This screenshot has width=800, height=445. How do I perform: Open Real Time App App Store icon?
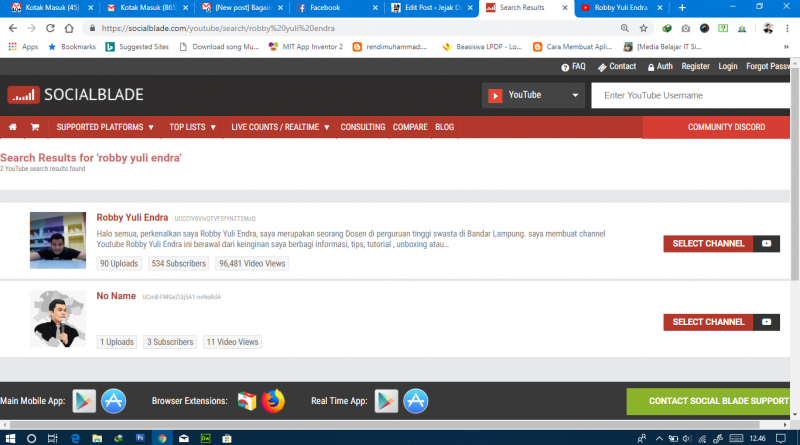415,401
